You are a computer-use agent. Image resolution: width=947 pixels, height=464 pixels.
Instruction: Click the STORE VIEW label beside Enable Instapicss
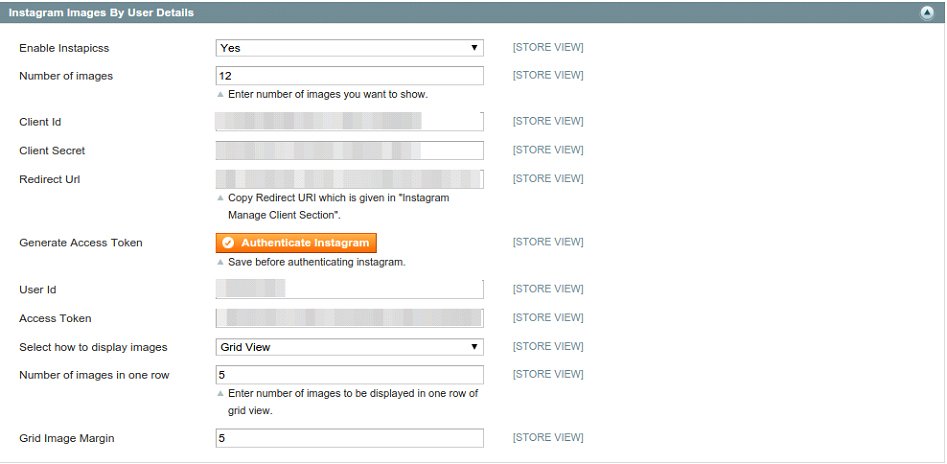click(548, 47)
